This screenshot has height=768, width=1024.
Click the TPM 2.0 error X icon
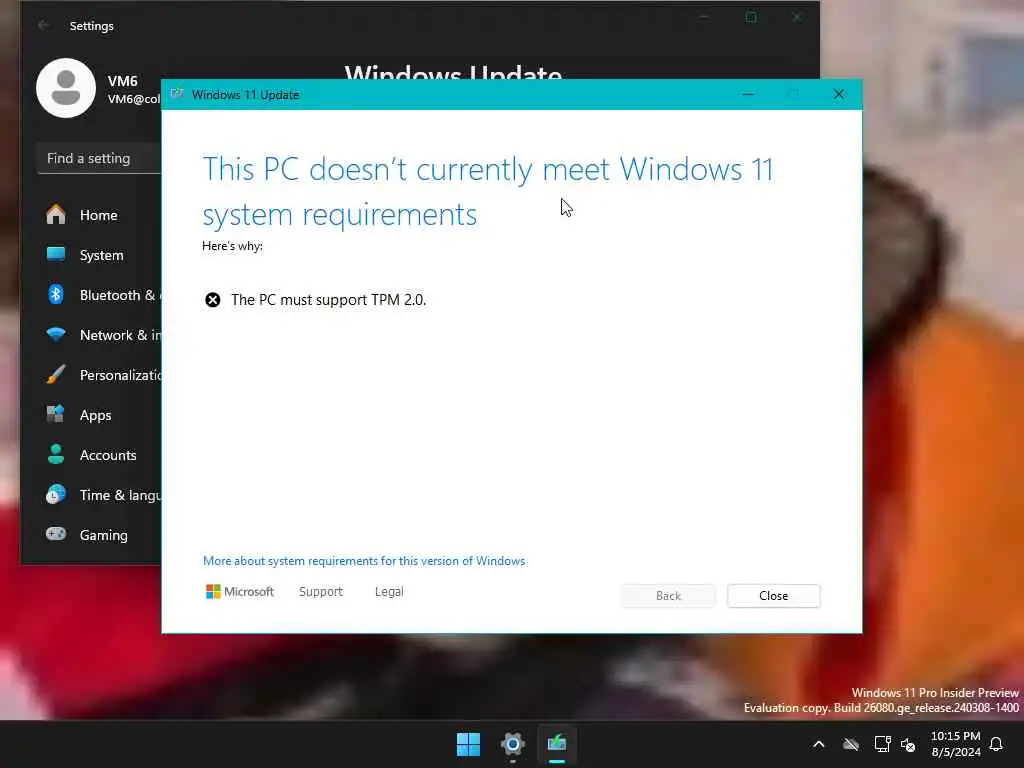click(213, 300)
